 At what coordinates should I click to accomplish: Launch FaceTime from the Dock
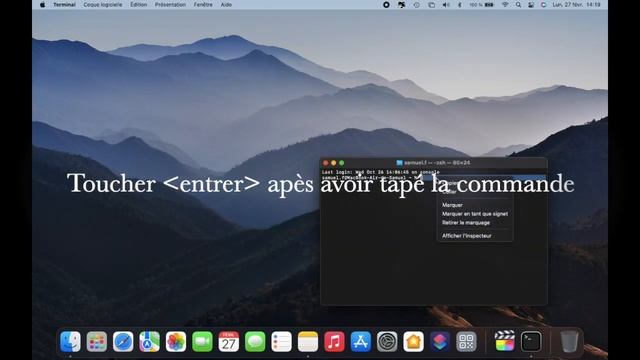coord(202,341)
